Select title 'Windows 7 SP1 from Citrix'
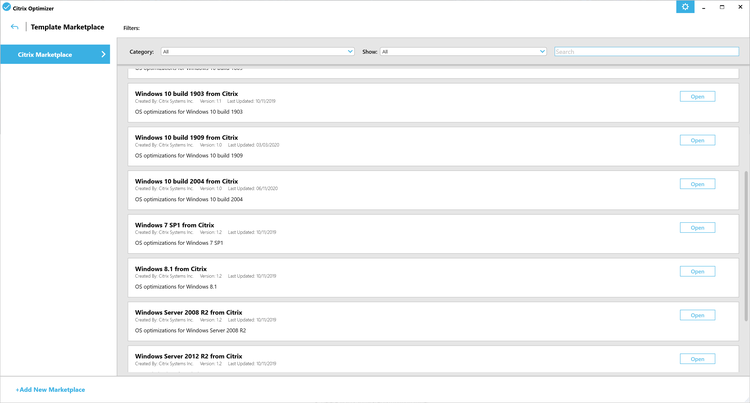 [x=175, y=225]
